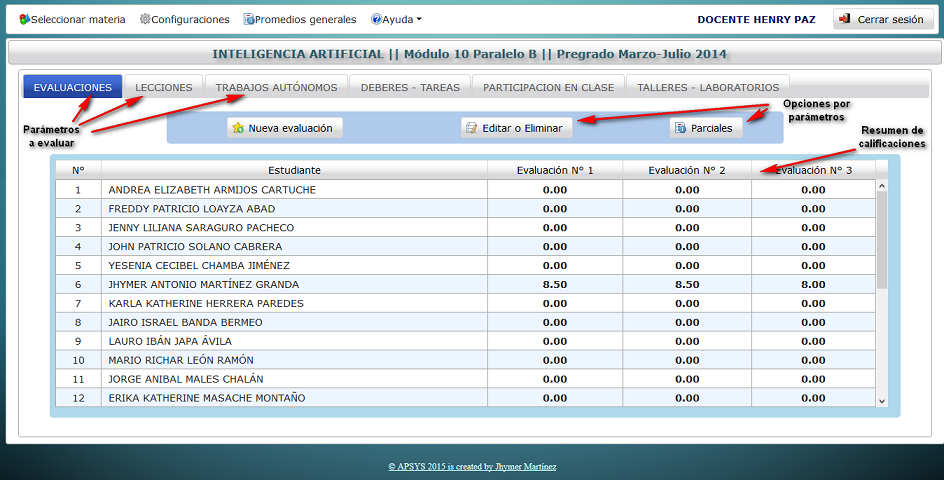Click the Cerrar sesión button
The image size is (944, 480).
[x=883, y=19]
